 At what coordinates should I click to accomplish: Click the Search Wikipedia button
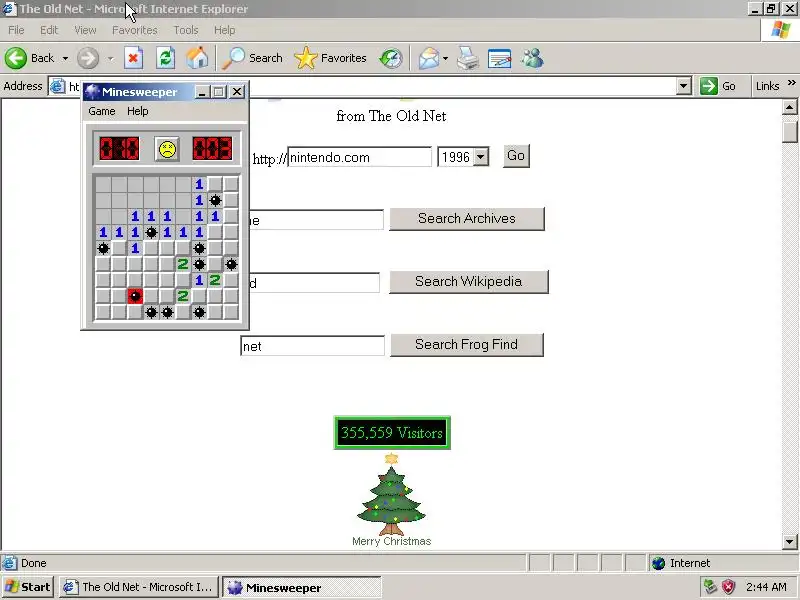click(x=468, y=282)
